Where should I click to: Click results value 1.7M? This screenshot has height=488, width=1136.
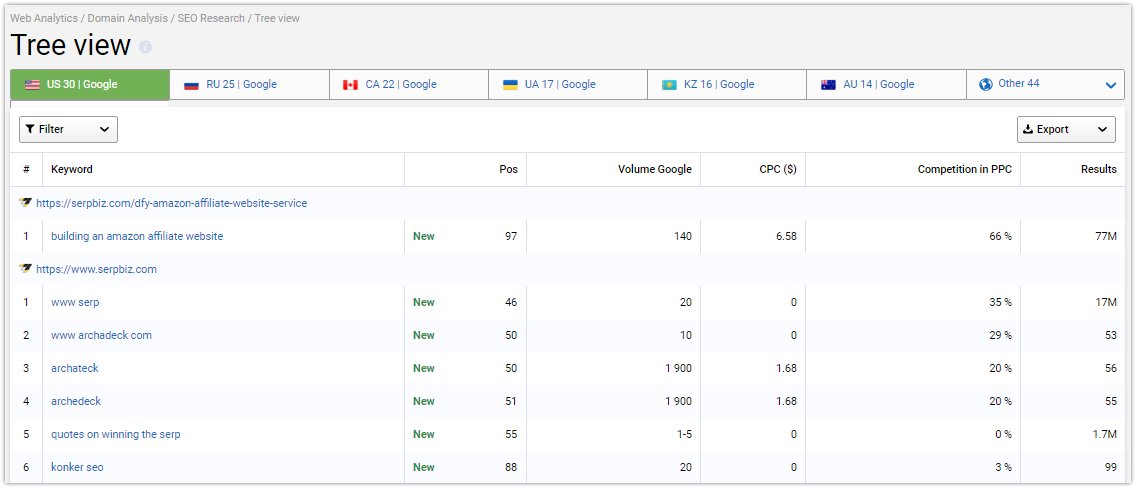[x=1103, y=434]
